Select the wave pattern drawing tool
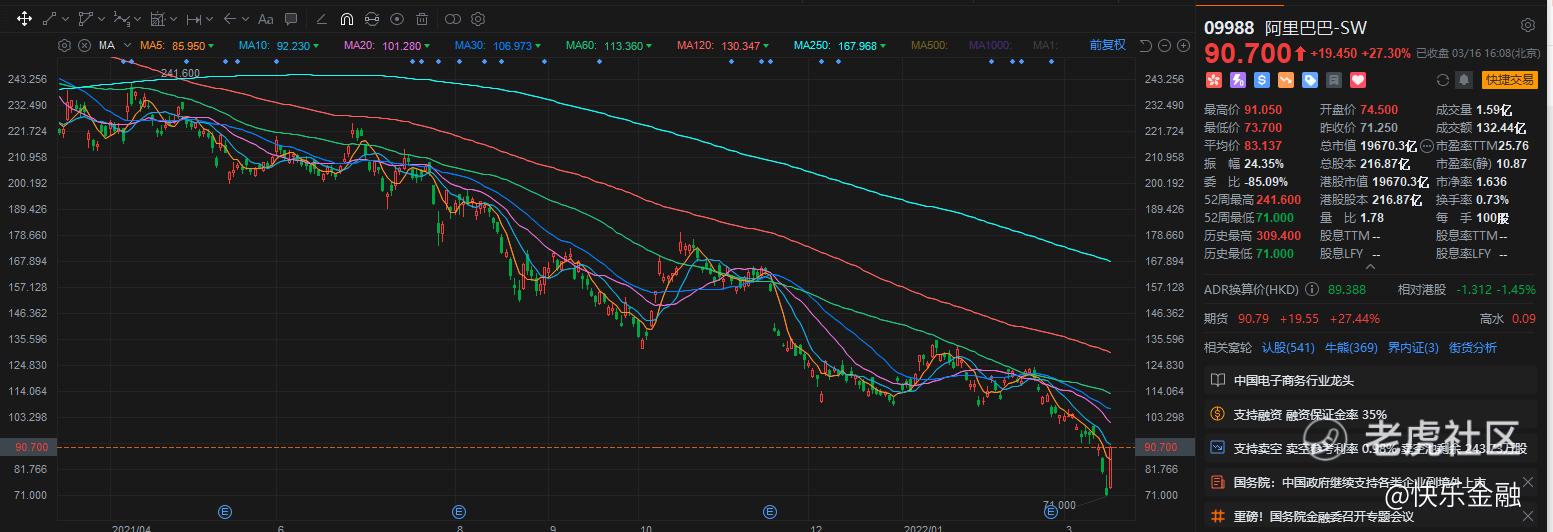This screenshot has width=1553, height=532. tap(121, 18)
